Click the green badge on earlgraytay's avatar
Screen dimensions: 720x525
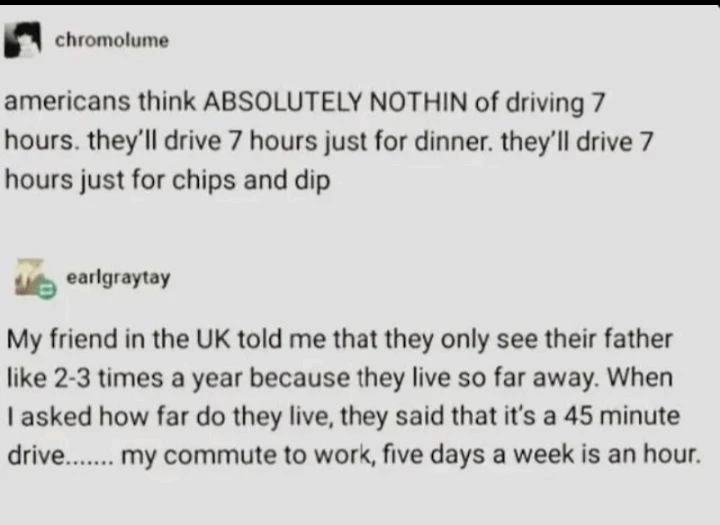pyautogui.click(x=44, y=287)
